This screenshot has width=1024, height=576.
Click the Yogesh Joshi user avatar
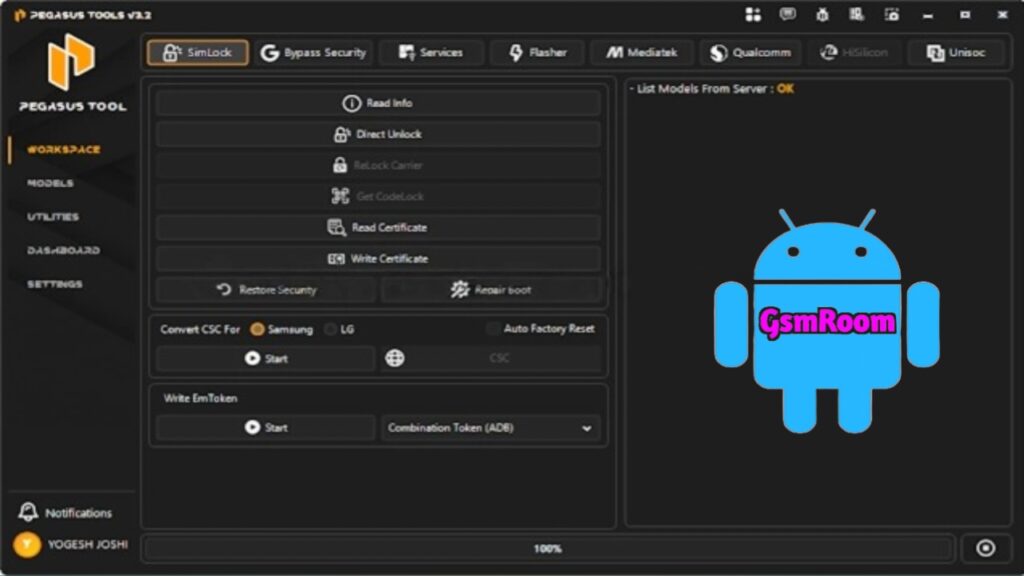click(29, 545)
